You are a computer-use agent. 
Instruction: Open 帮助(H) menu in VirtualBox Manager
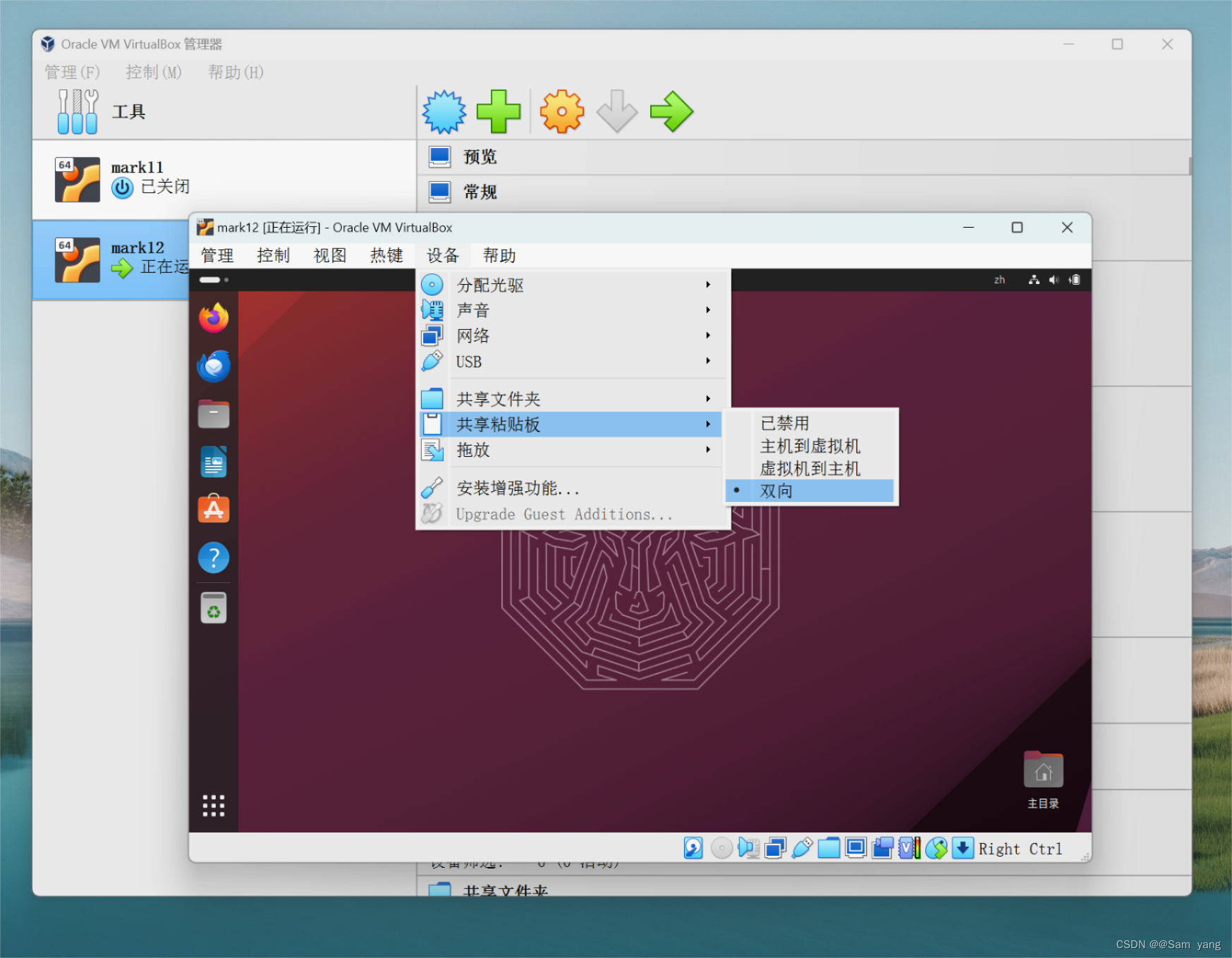click(x=236, y=72)
